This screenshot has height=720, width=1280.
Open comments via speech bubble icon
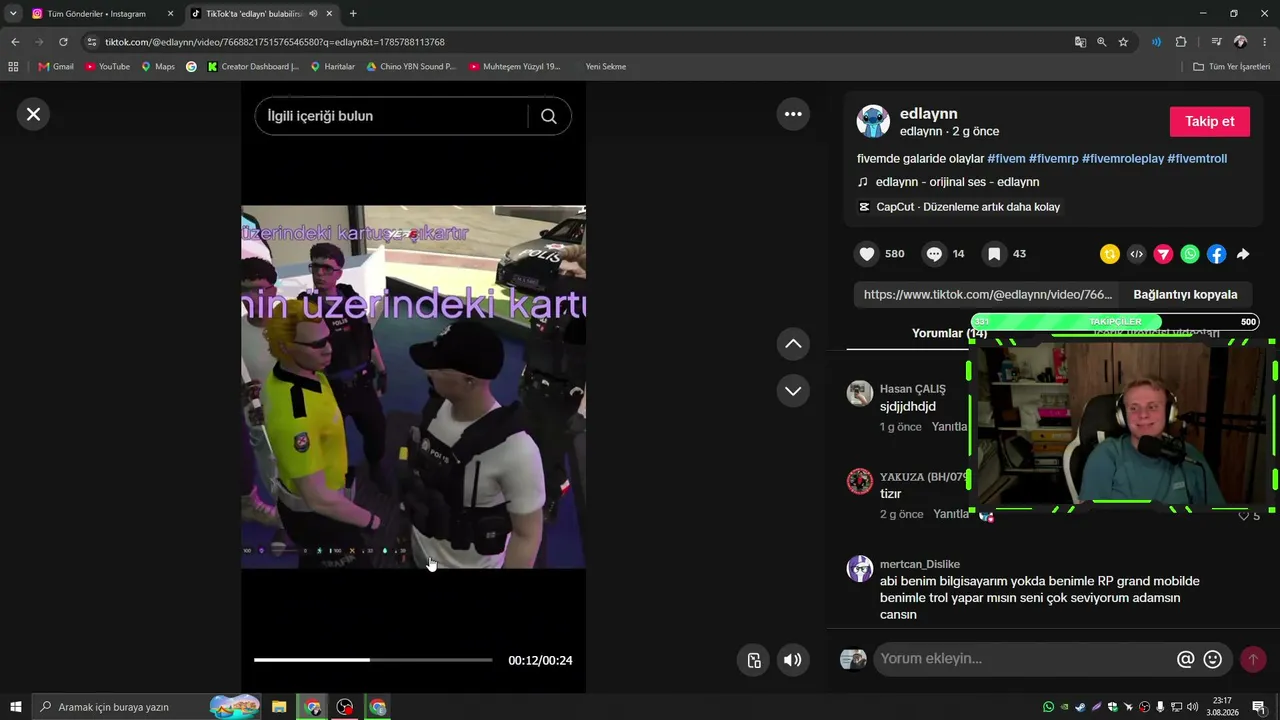tap(934, 254)
